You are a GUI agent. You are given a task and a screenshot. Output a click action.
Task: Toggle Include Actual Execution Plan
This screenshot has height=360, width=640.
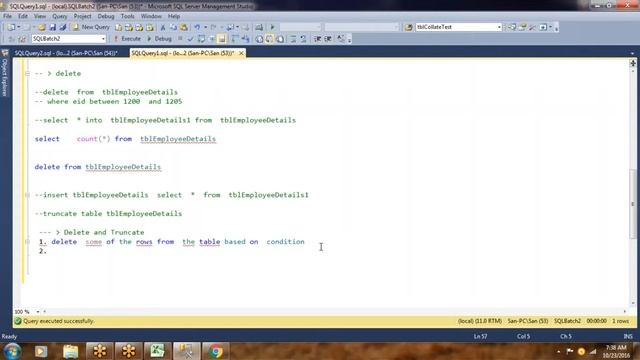pyautogui.click(x=235, y=39)
